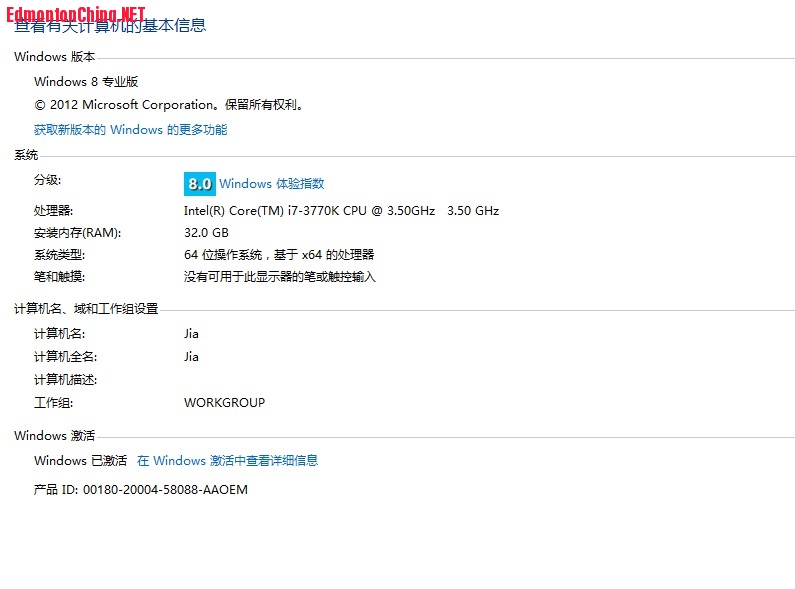Open 在 Windows 激活中查看详细信息 link
This screenshot has width=795, height=589.
[227, 461]
